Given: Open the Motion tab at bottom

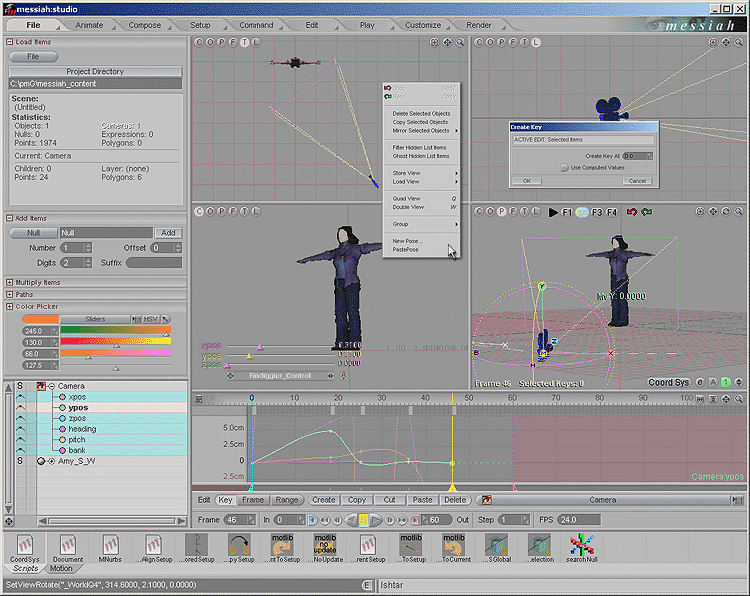Looking at the screenshot, I should (x=61, y=568).
